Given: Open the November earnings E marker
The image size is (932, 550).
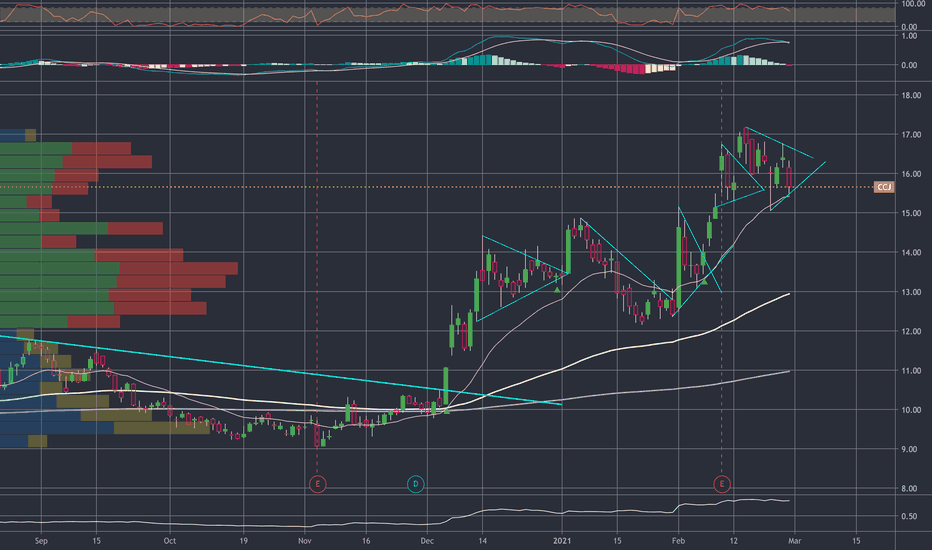Looking at the screenshot, I should click(x=317, y=484).
